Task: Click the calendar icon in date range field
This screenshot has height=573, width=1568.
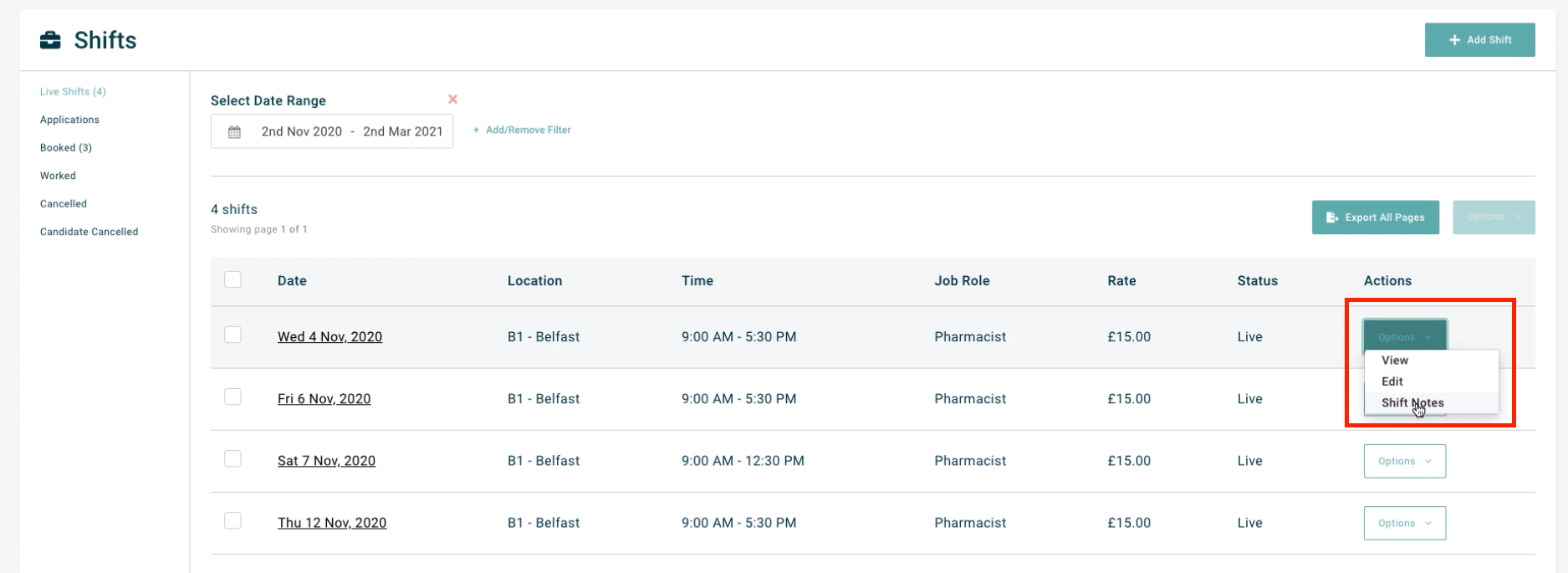Action: pyautogui.click(x=235, y=132)
